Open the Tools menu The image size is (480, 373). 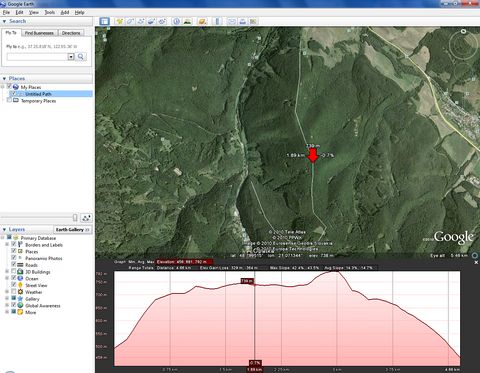click(50, 12)
